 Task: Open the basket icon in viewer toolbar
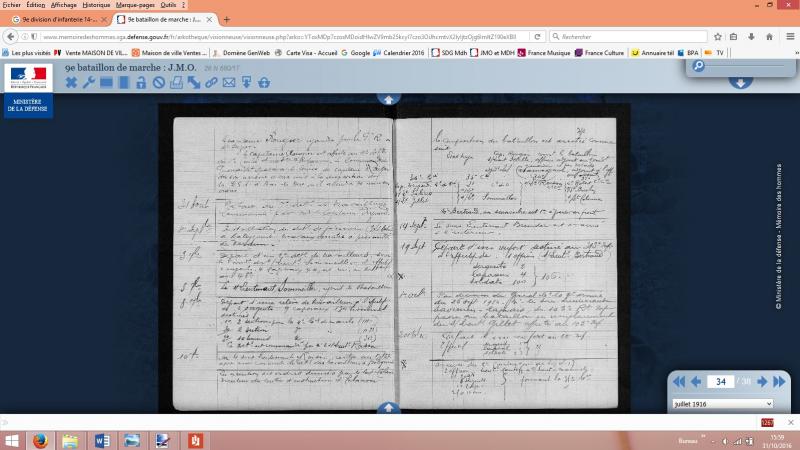coord(264,83)
